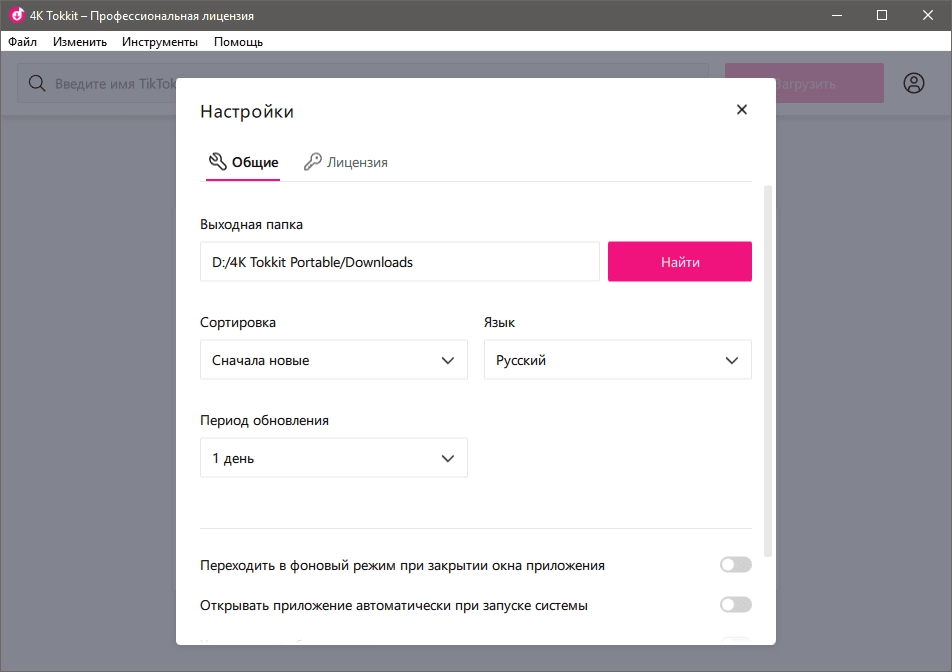Expand the Период обновления dropdown
952x672 pixels.
[333, 458]
